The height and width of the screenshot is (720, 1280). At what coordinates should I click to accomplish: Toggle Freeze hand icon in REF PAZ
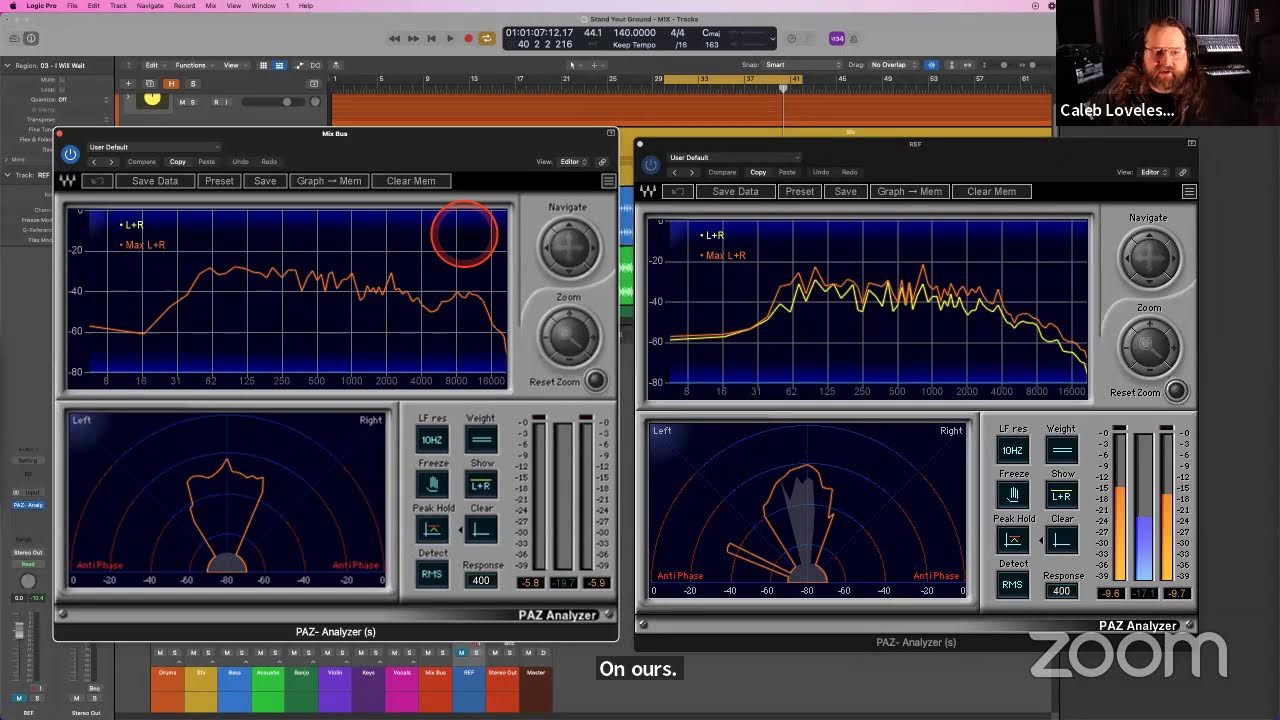(1013, 494)
